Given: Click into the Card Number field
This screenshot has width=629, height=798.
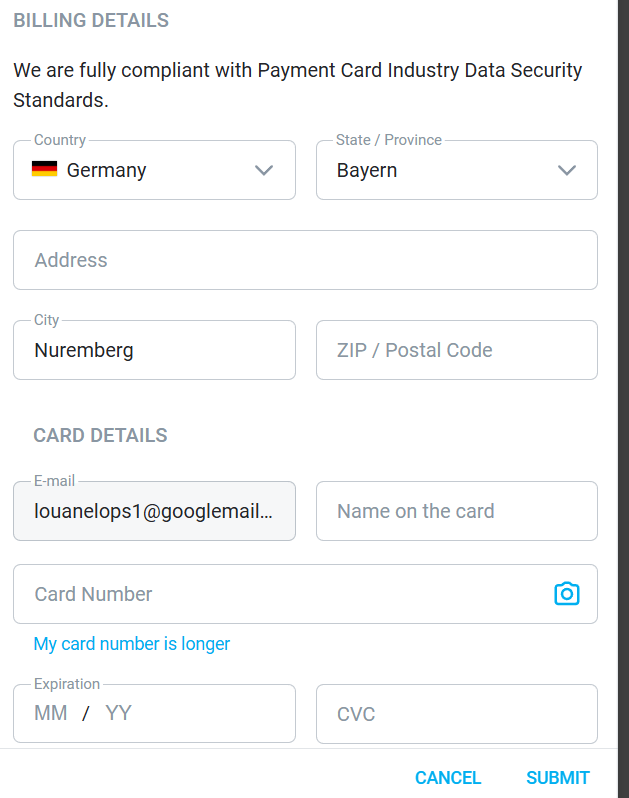Looking at the screenshot, I should click(x=280, y=594).
